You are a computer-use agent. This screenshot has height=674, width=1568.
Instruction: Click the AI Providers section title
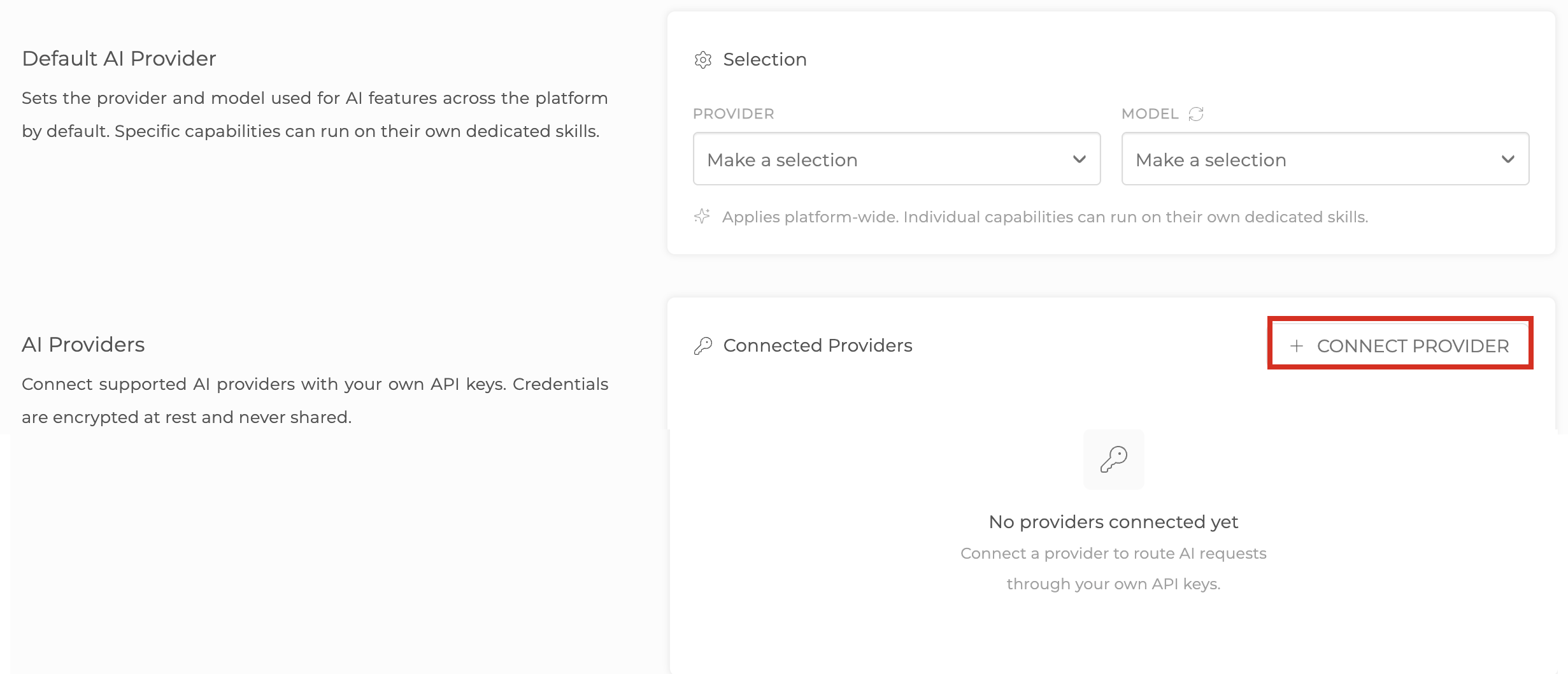pos(83,345)
